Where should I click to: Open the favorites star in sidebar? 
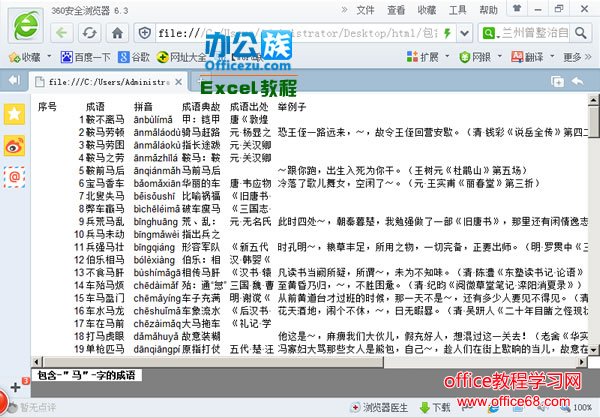click(15, 114)
